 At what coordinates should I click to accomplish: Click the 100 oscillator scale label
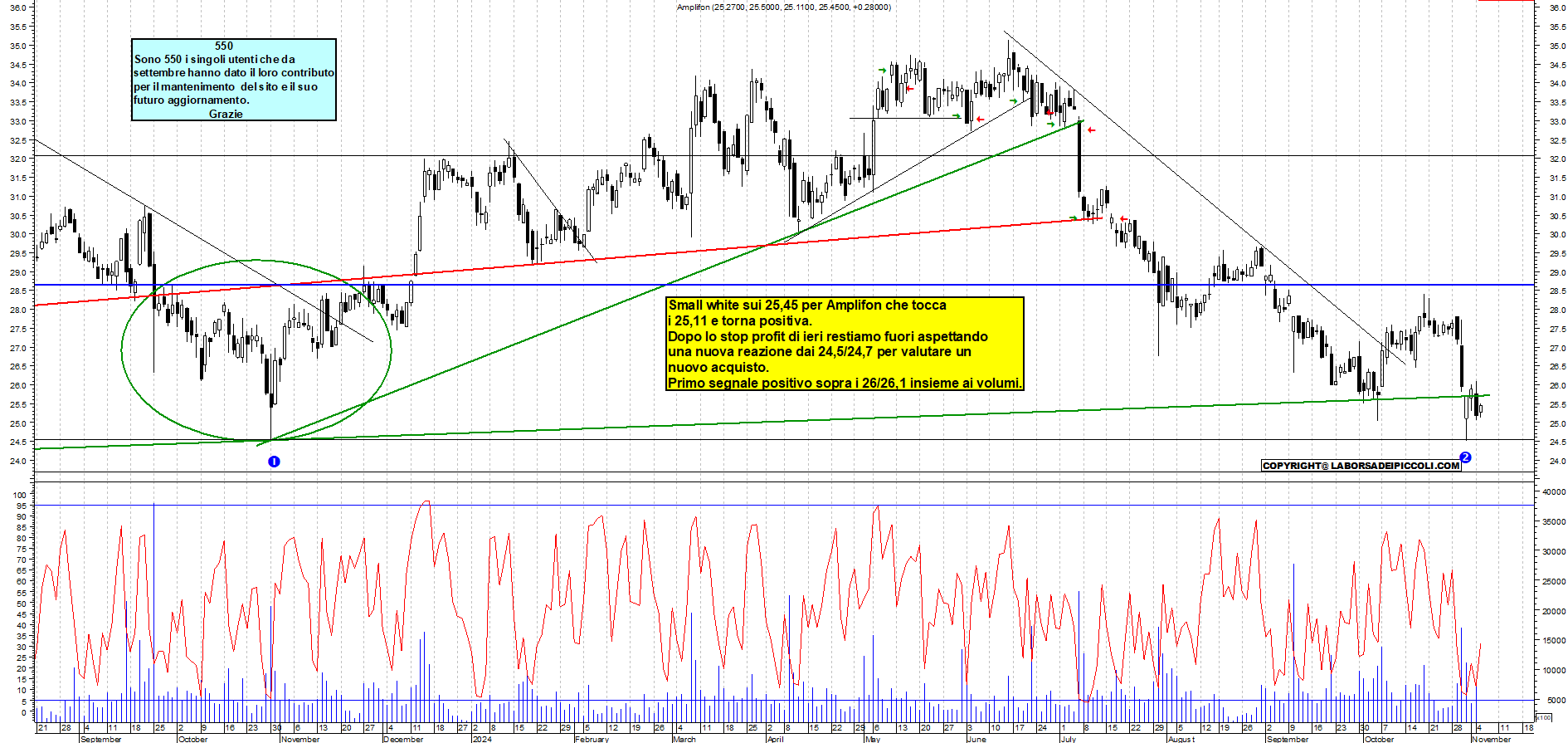[19, 495]
